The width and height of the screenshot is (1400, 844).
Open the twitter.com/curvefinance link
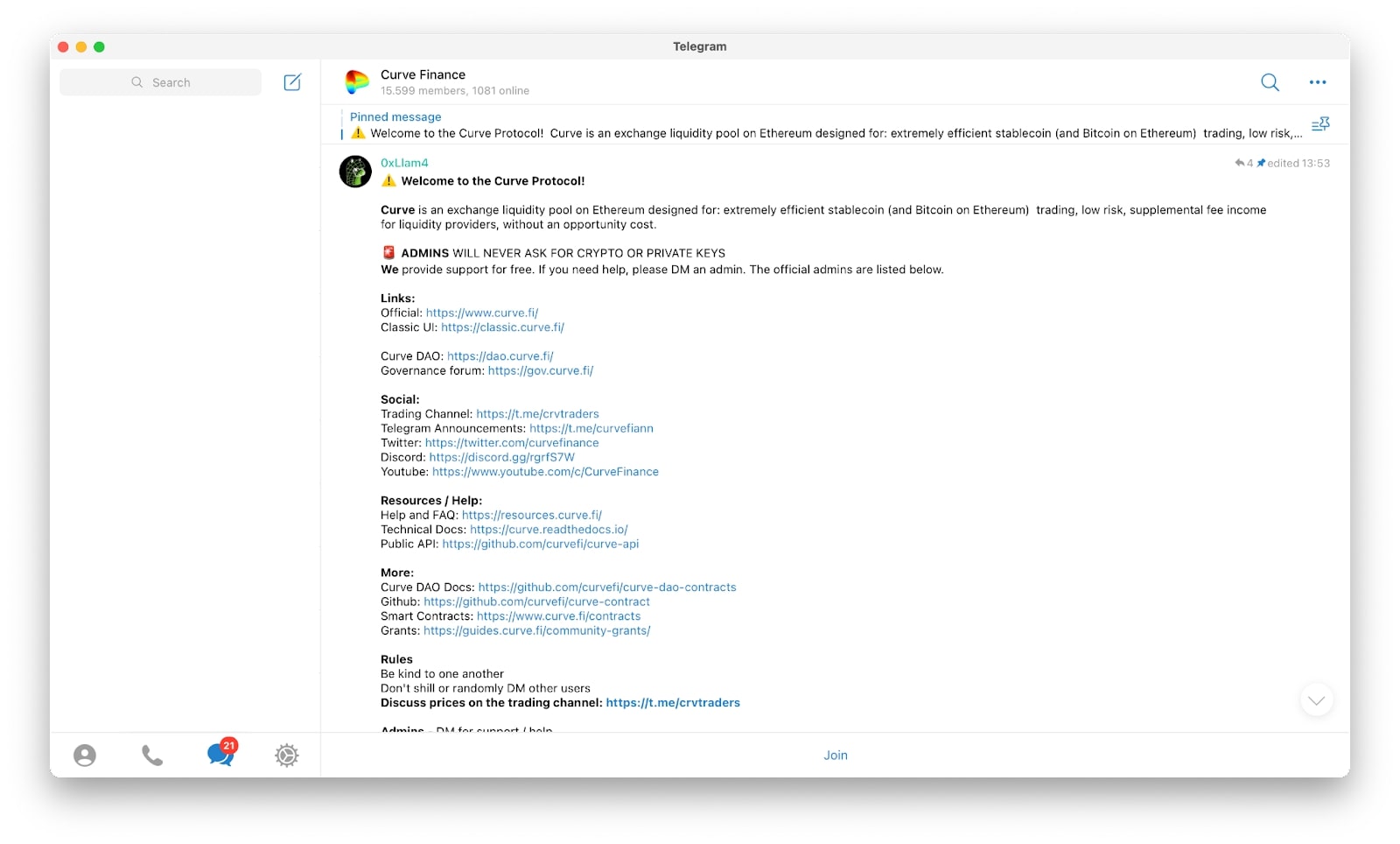pyautogui.click(x=512, y=443)
